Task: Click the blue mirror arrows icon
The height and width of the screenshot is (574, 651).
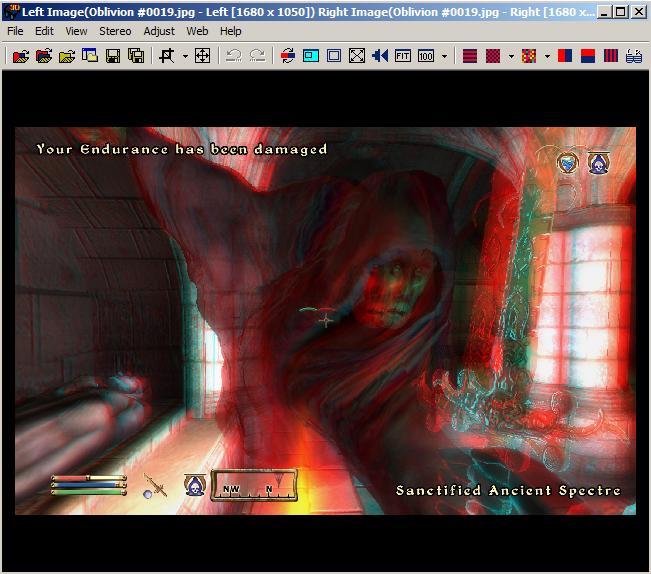Action: coord(380,56)
